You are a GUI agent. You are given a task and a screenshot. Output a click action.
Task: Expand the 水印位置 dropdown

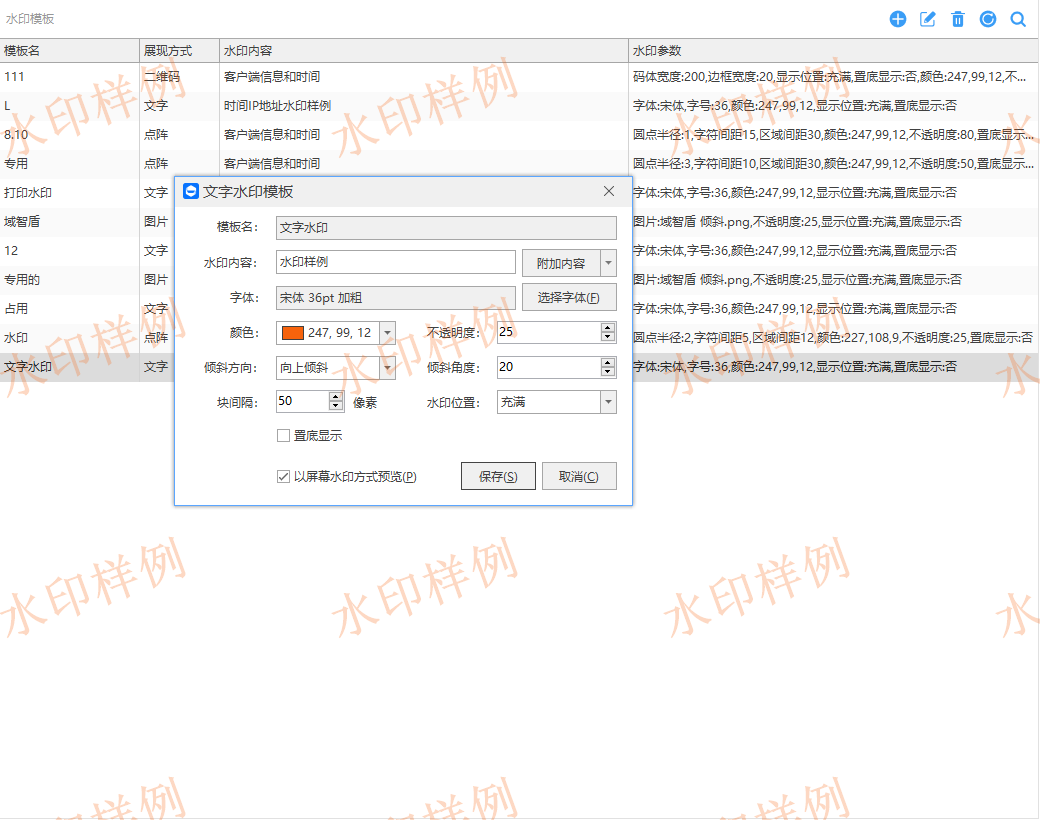click(608, 401)
